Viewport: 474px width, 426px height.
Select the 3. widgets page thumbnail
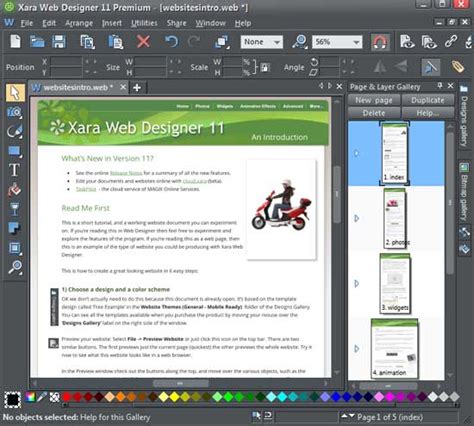coord(395,283)
